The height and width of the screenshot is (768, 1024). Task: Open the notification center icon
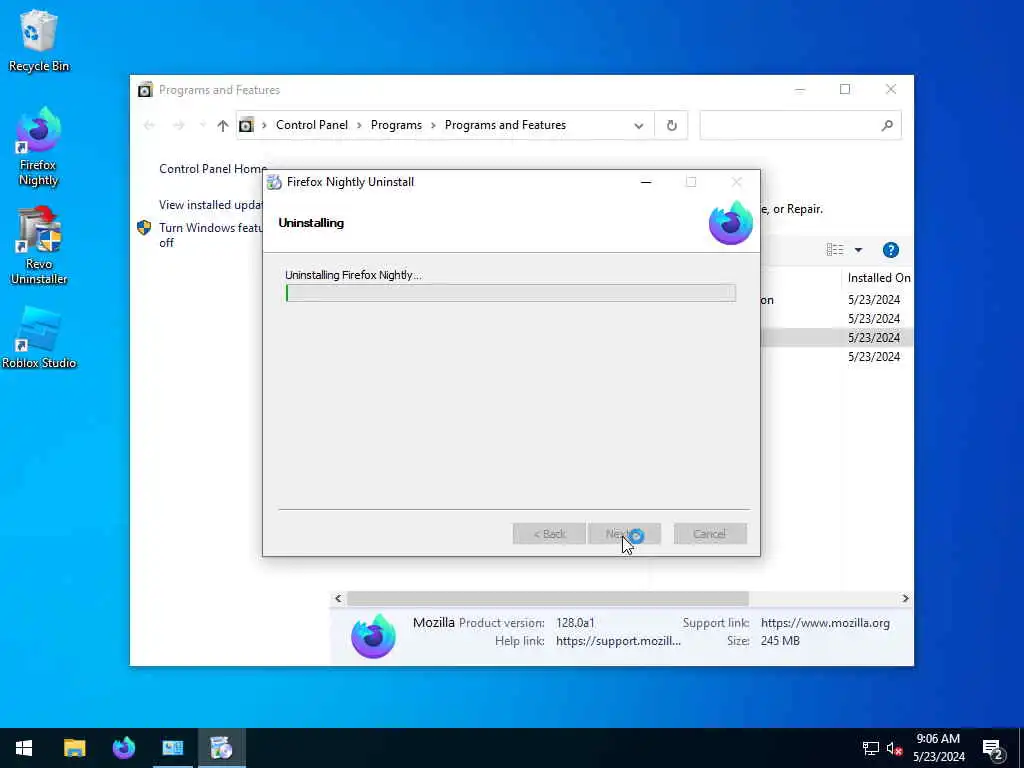993,748
